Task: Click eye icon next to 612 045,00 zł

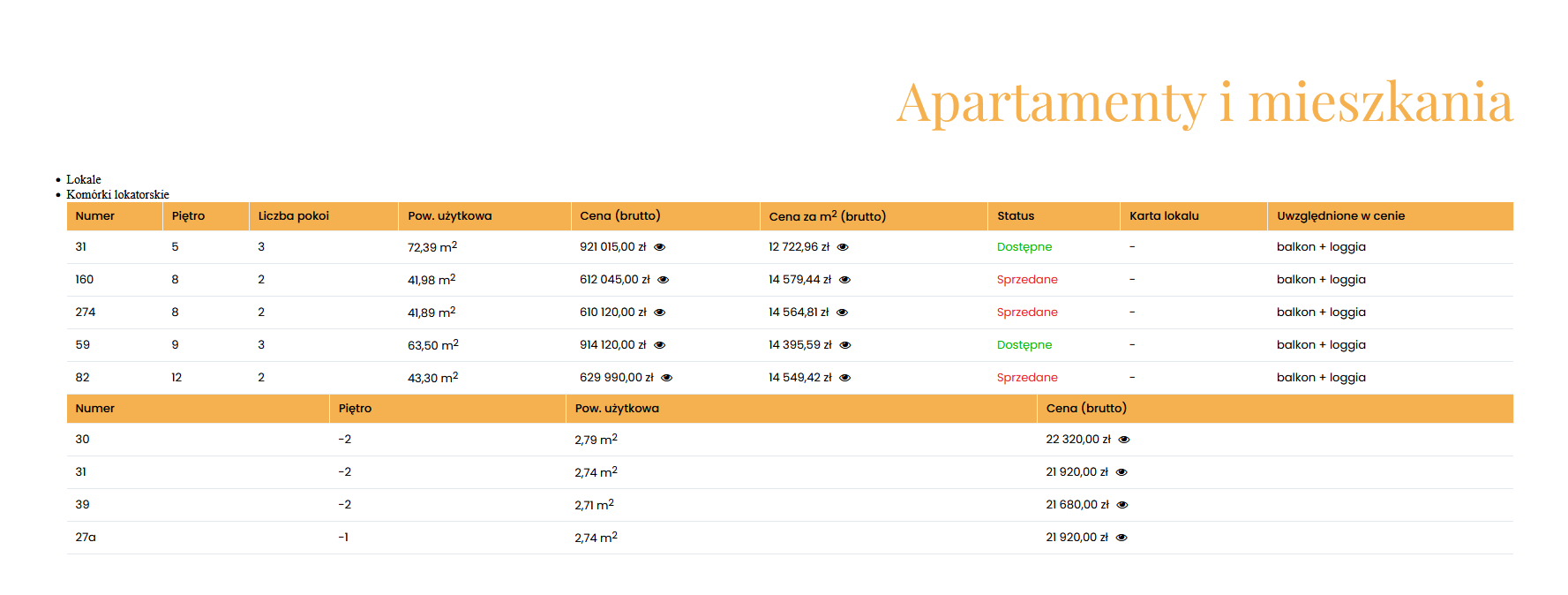Action: click(664, 280)
